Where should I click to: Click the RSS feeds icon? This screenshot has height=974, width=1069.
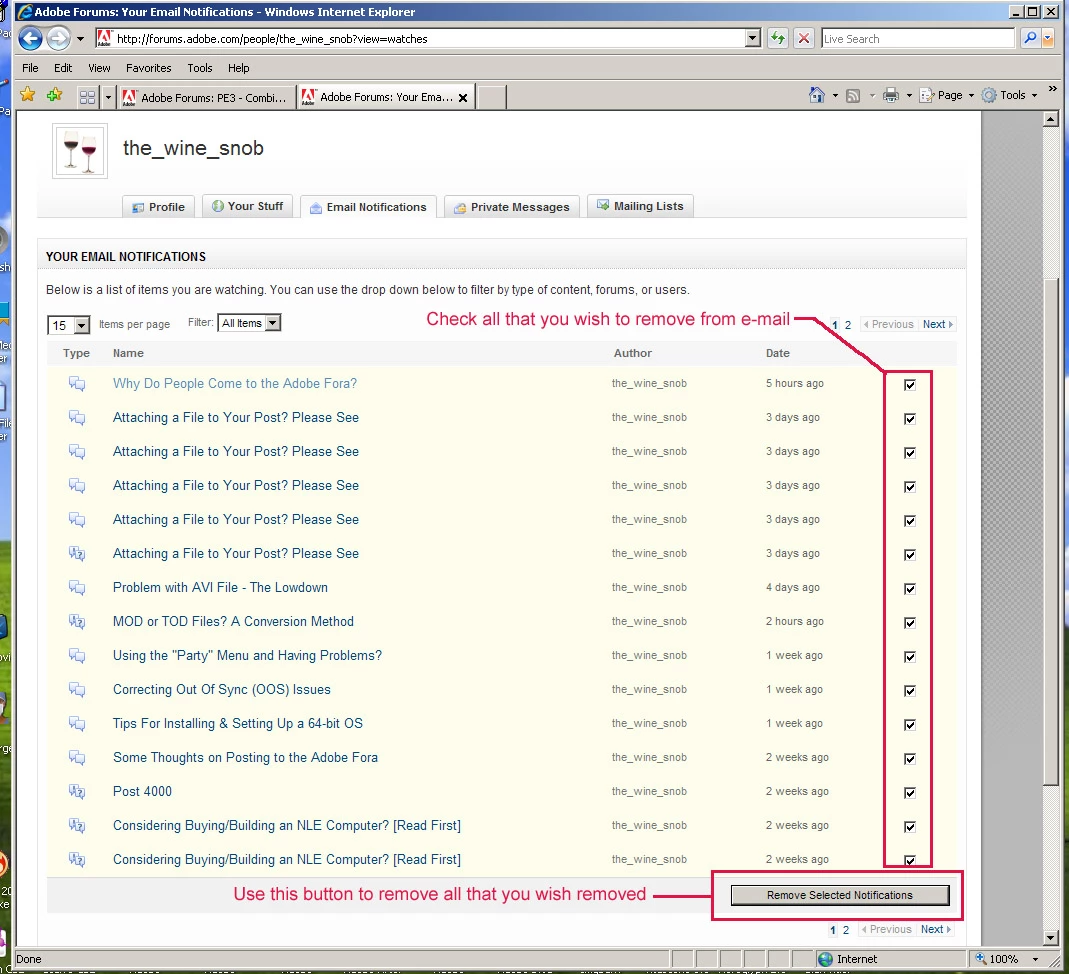coord(853,96)
